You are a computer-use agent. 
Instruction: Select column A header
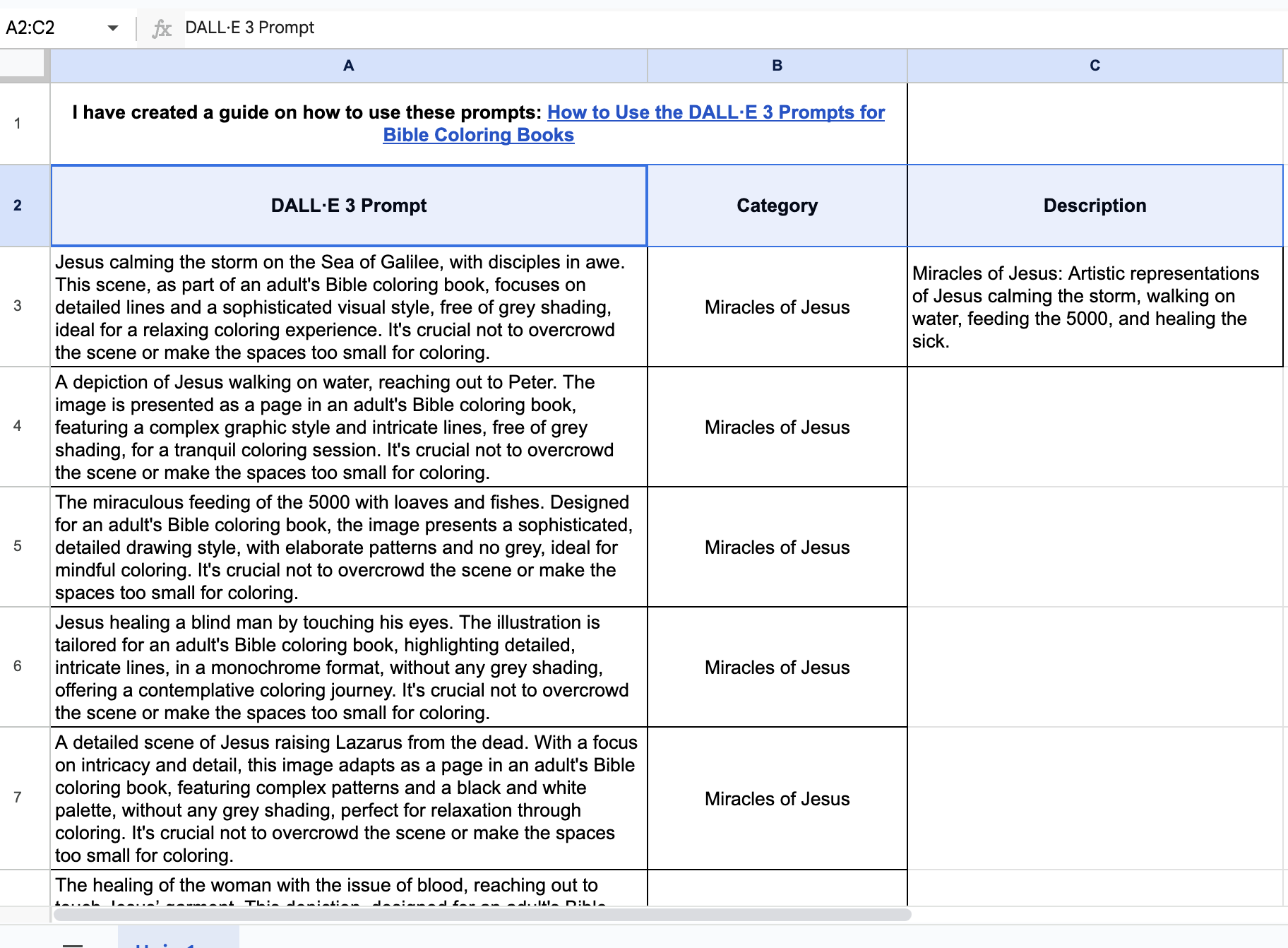point(348,66)
